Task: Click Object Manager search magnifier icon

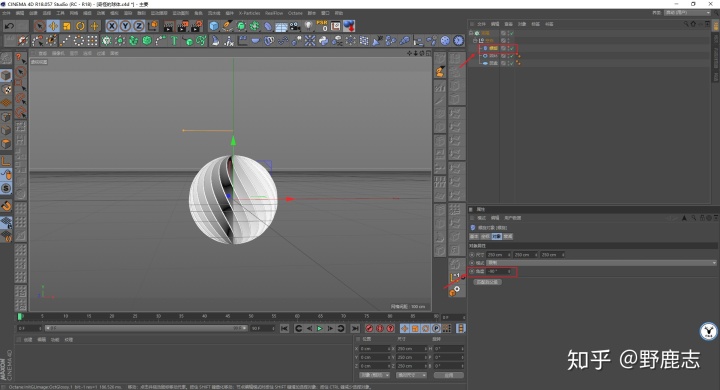Action: click(686, 24)
